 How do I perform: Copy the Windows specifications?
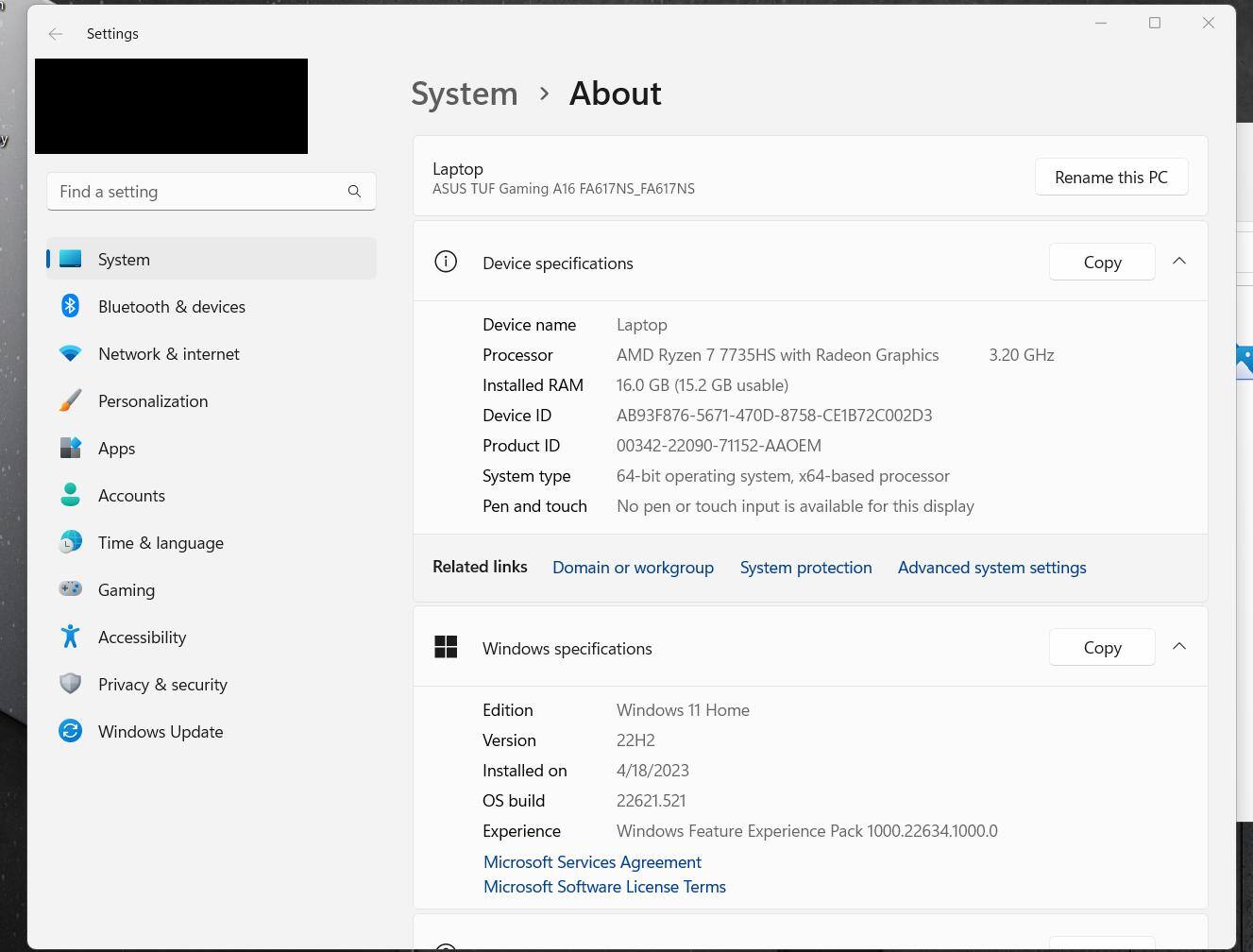point(1101,648)
